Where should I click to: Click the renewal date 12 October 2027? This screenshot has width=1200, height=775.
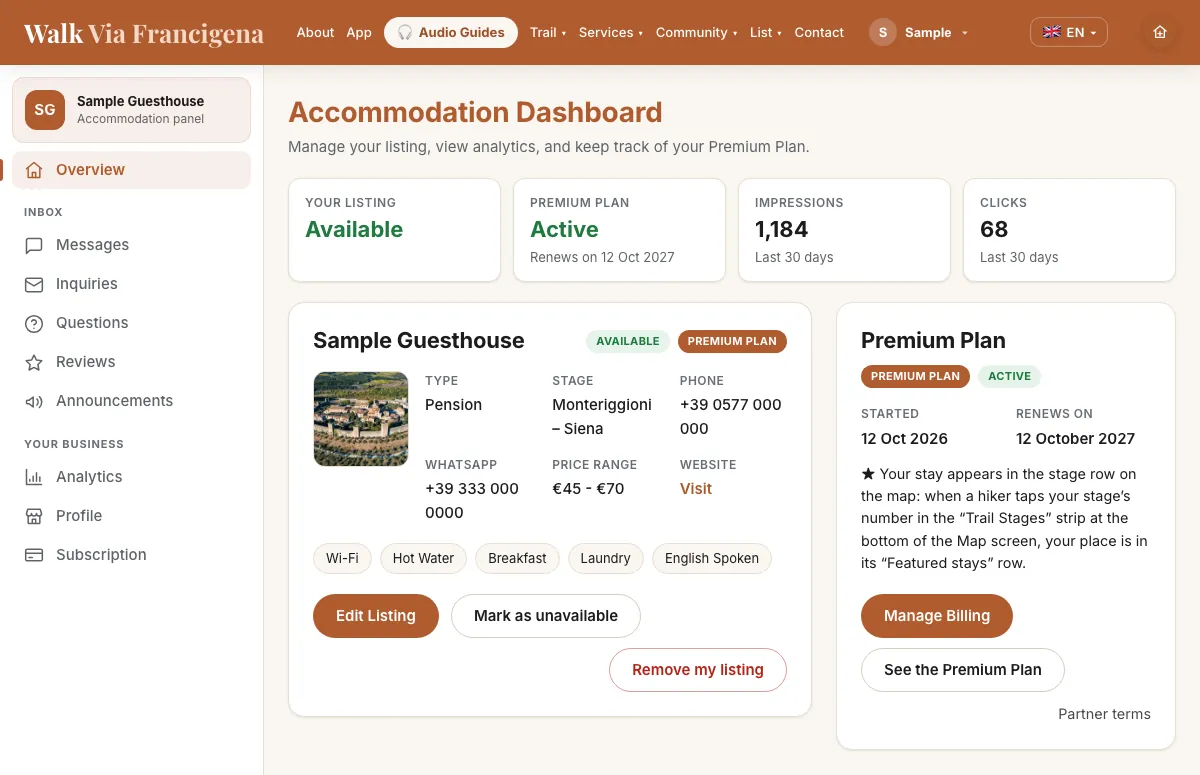click(1075, 438)
